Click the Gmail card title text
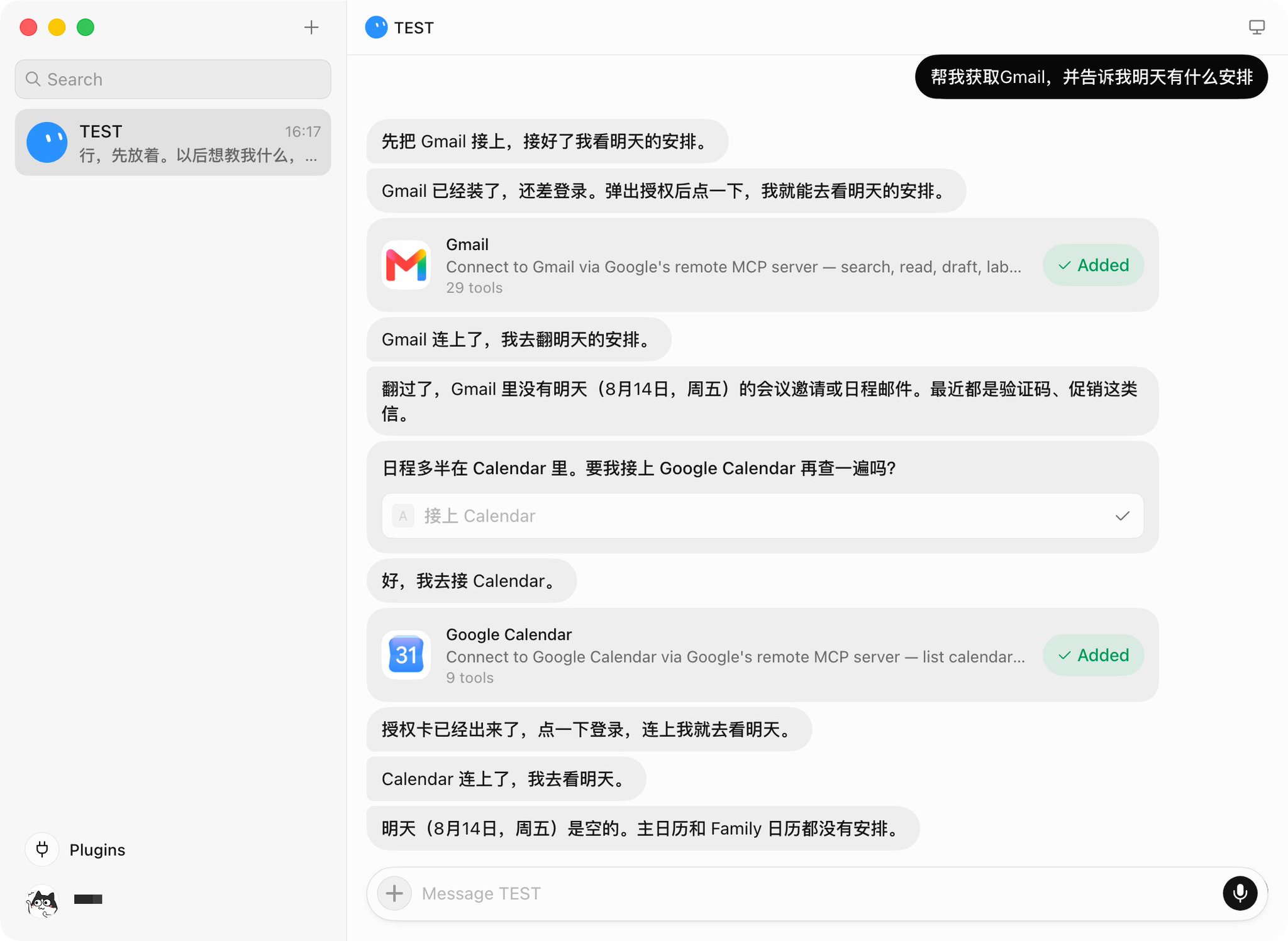 467,245
